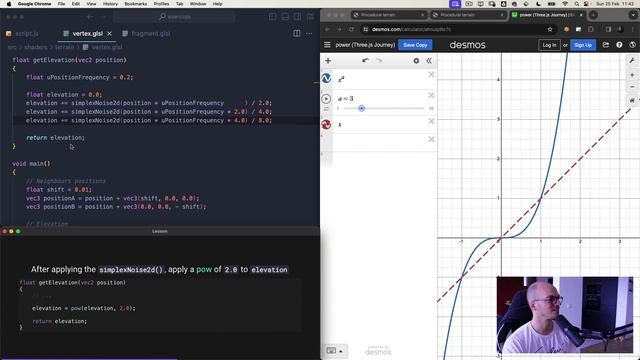Open the fragment.glsl editor tab

(x=147, y=33)
